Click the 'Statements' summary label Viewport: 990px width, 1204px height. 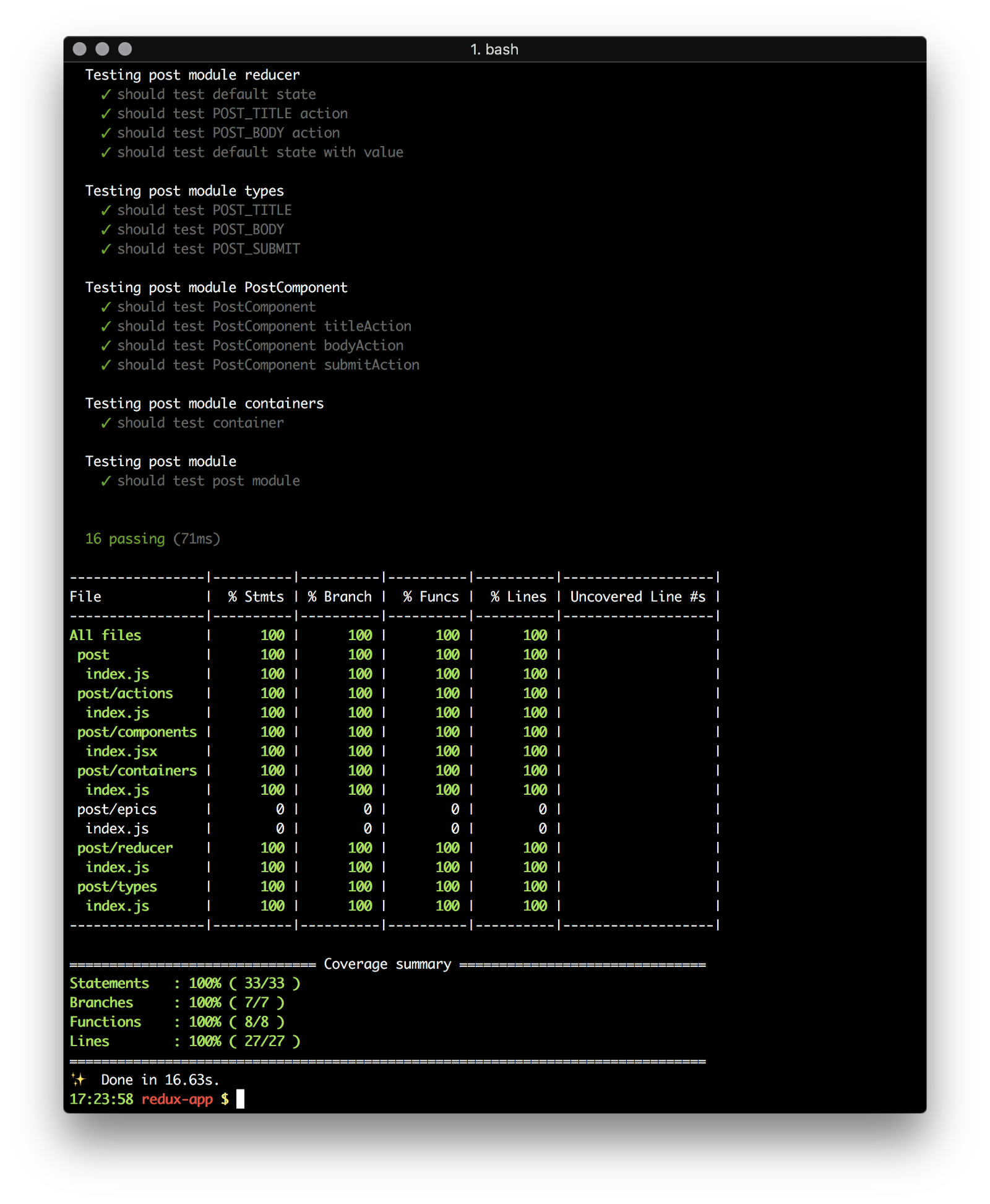click(109, 984)
